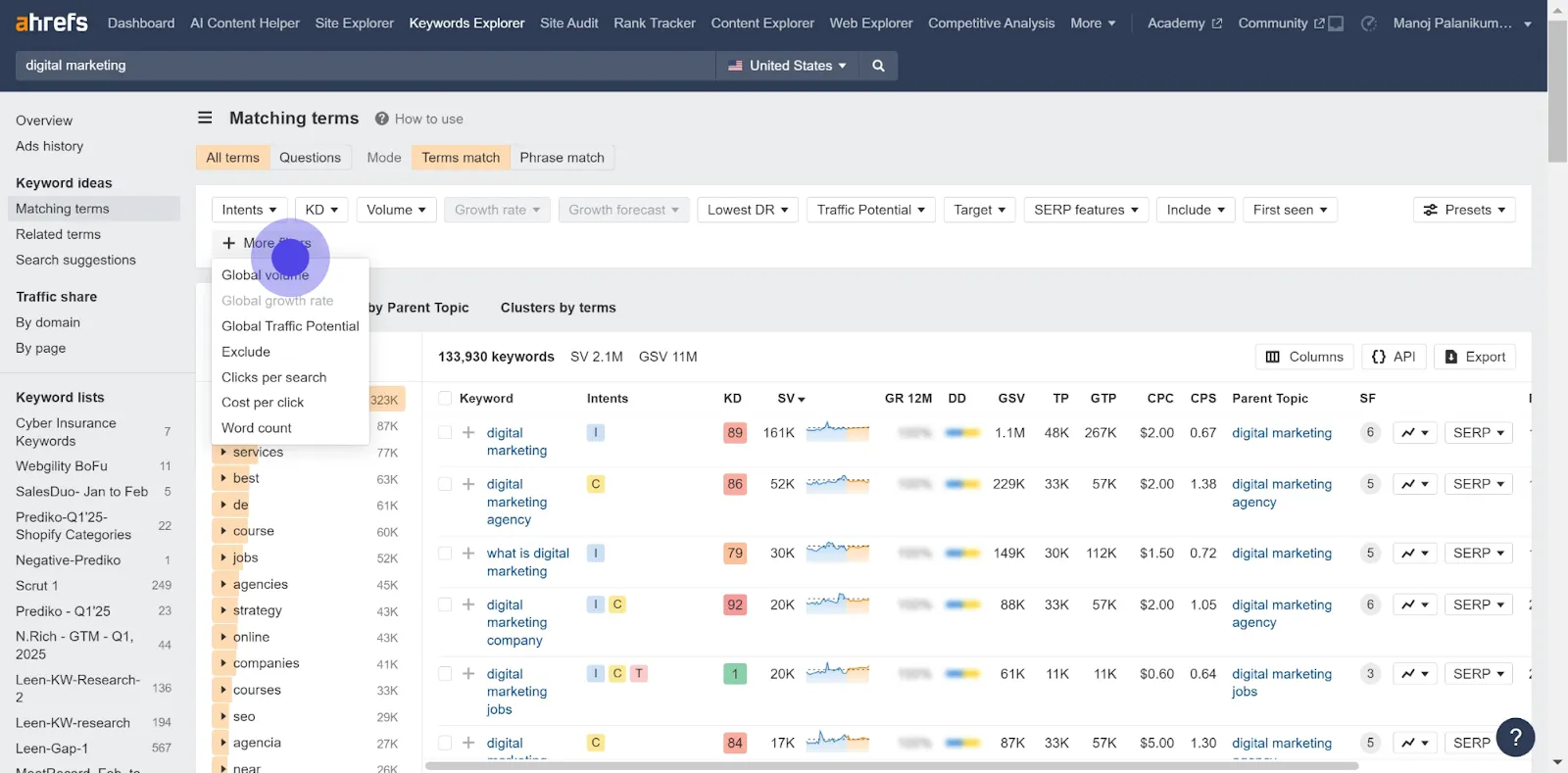Choose Cost per click filter option

(x=263, y=403)
